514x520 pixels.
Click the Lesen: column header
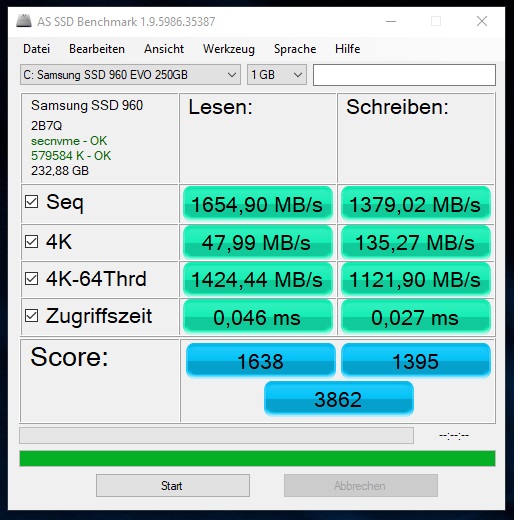(x=221, y=107)
